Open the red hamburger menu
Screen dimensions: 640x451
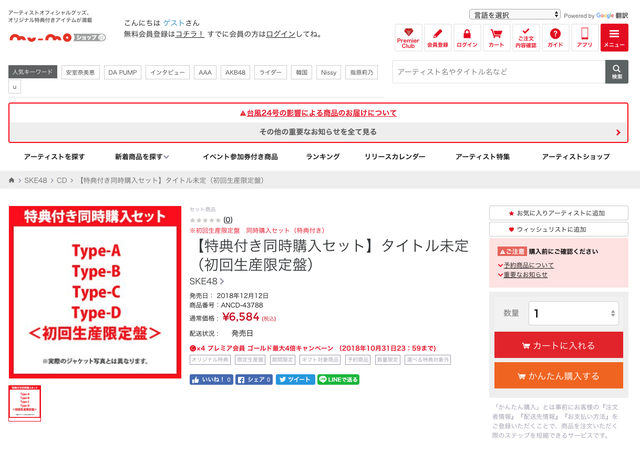pos(614,38)
